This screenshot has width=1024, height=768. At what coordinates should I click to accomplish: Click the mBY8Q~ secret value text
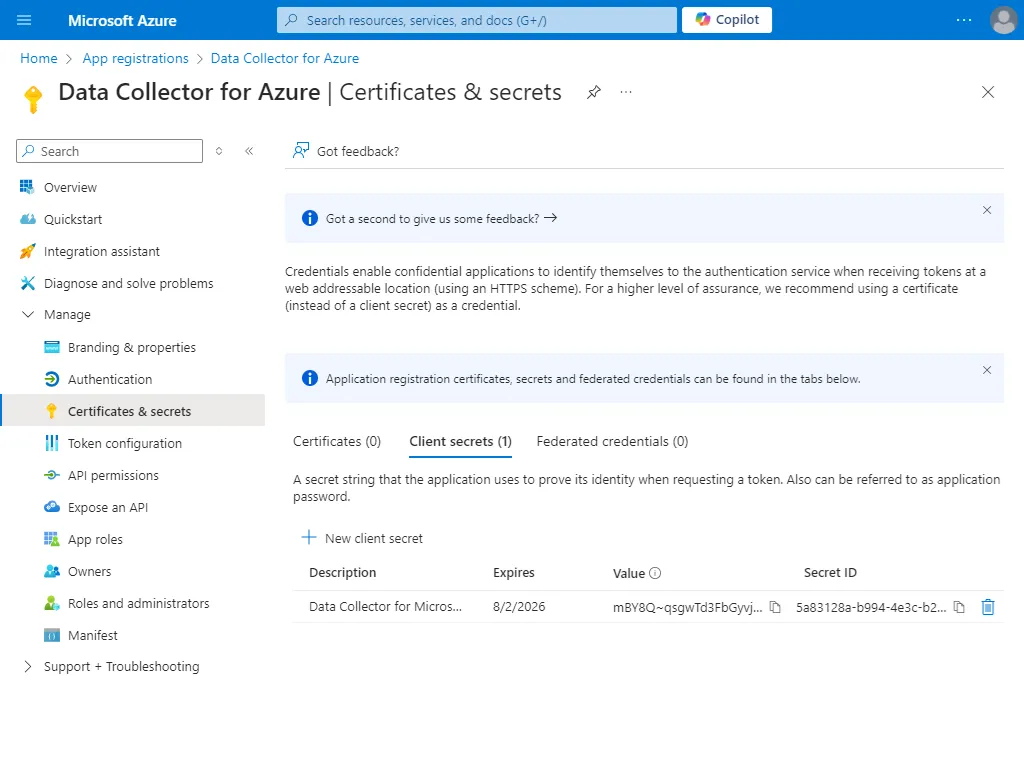click(687, 607)
